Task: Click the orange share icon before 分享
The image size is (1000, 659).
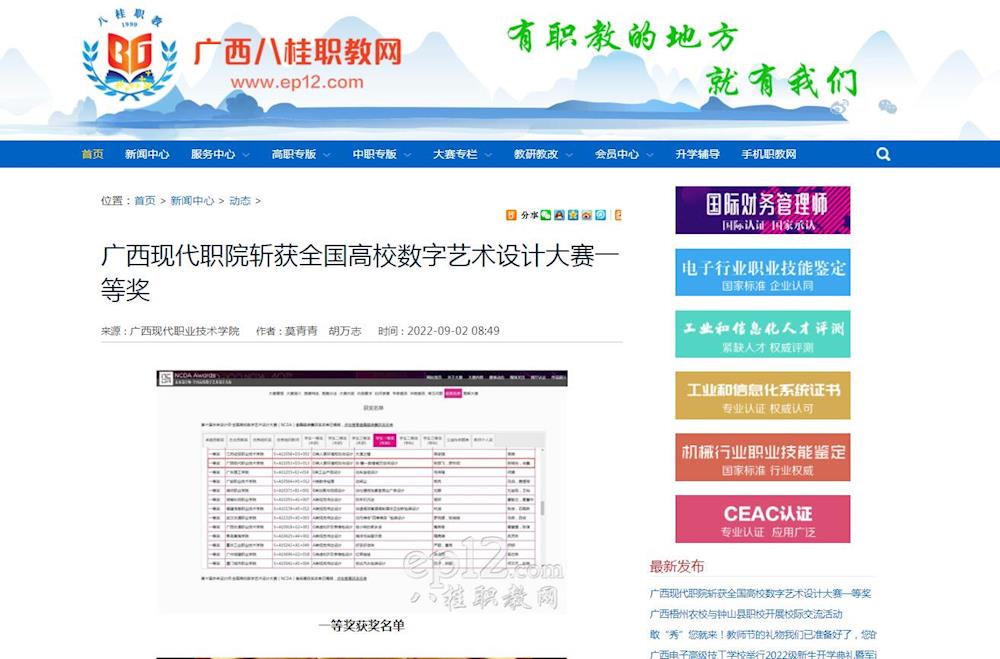Action: (511, 215)
